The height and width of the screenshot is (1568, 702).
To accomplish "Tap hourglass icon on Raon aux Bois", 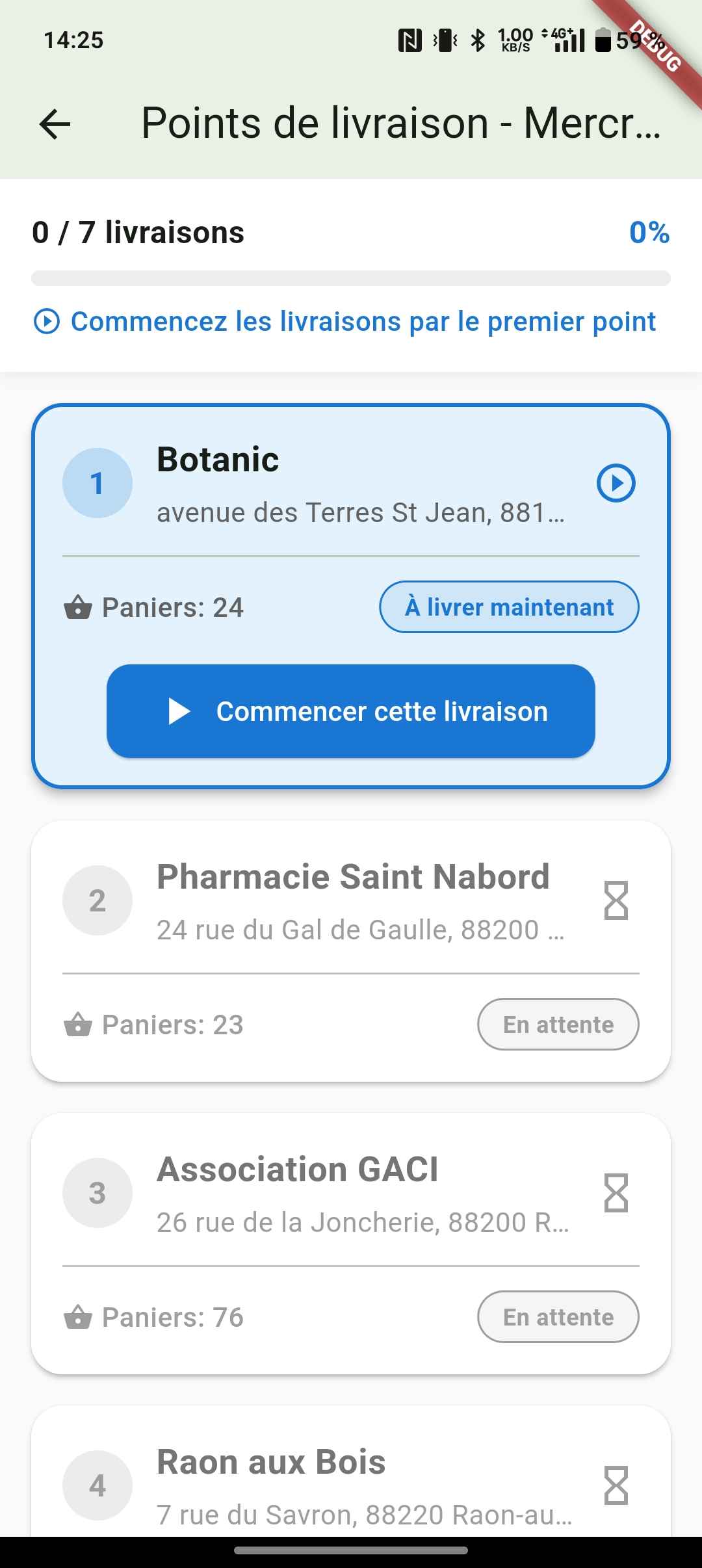I will click(x=616, y=1485).
